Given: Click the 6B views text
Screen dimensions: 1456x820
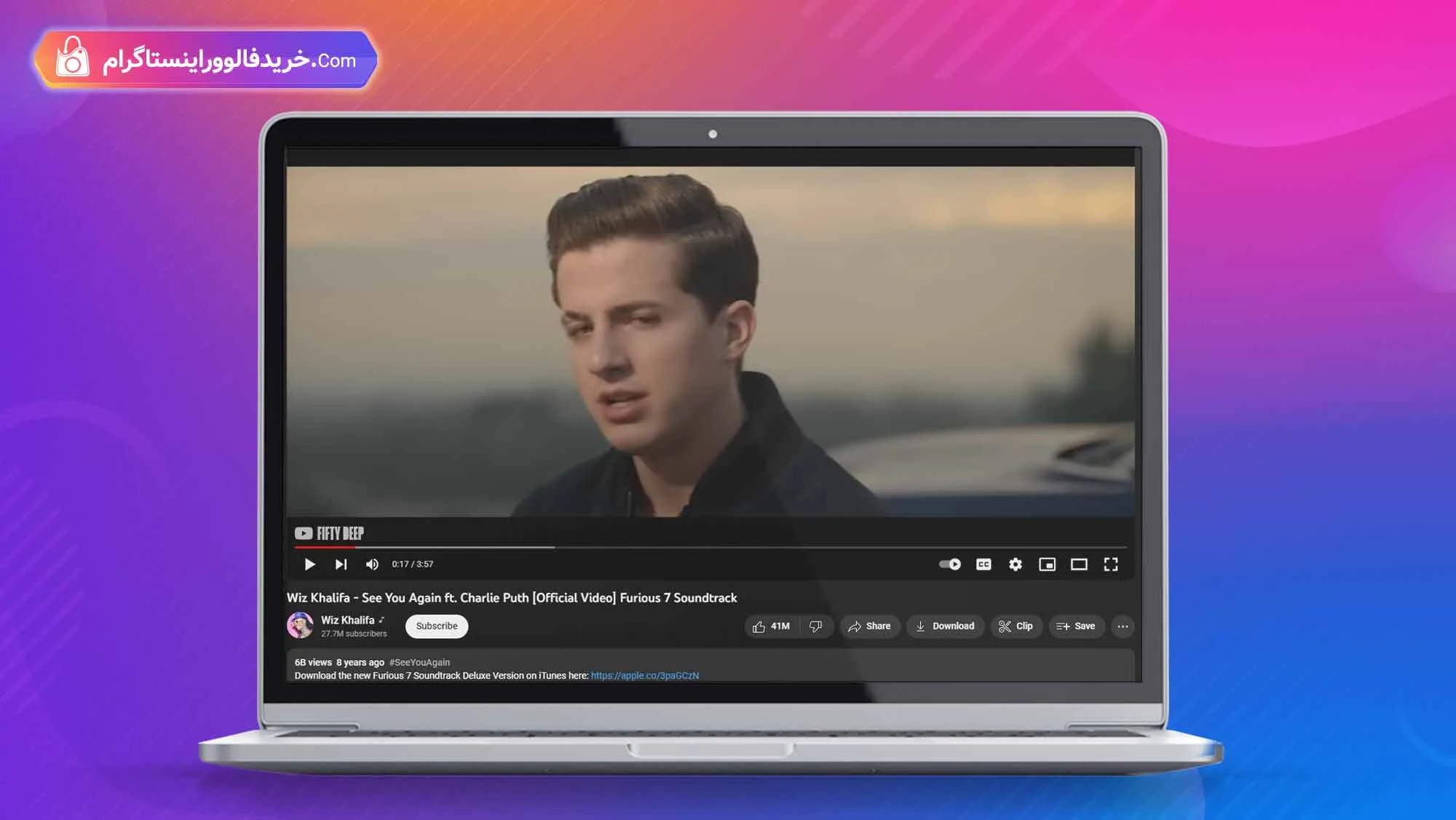Looking at the screenshot, I should pyautogui.click(x=313, y=663).
